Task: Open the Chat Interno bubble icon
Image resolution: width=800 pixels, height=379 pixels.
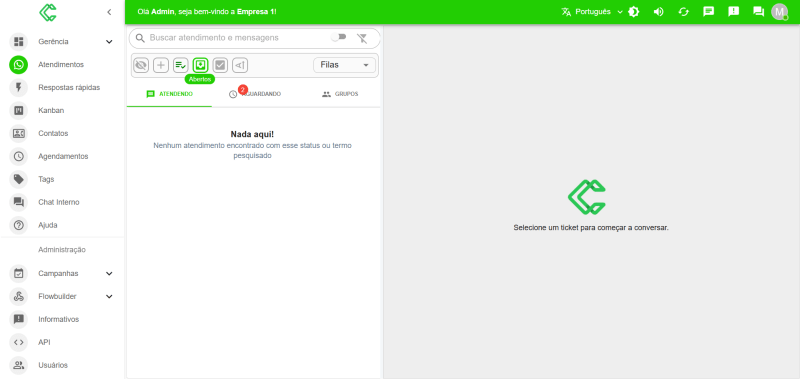Action: coord(19,202)
